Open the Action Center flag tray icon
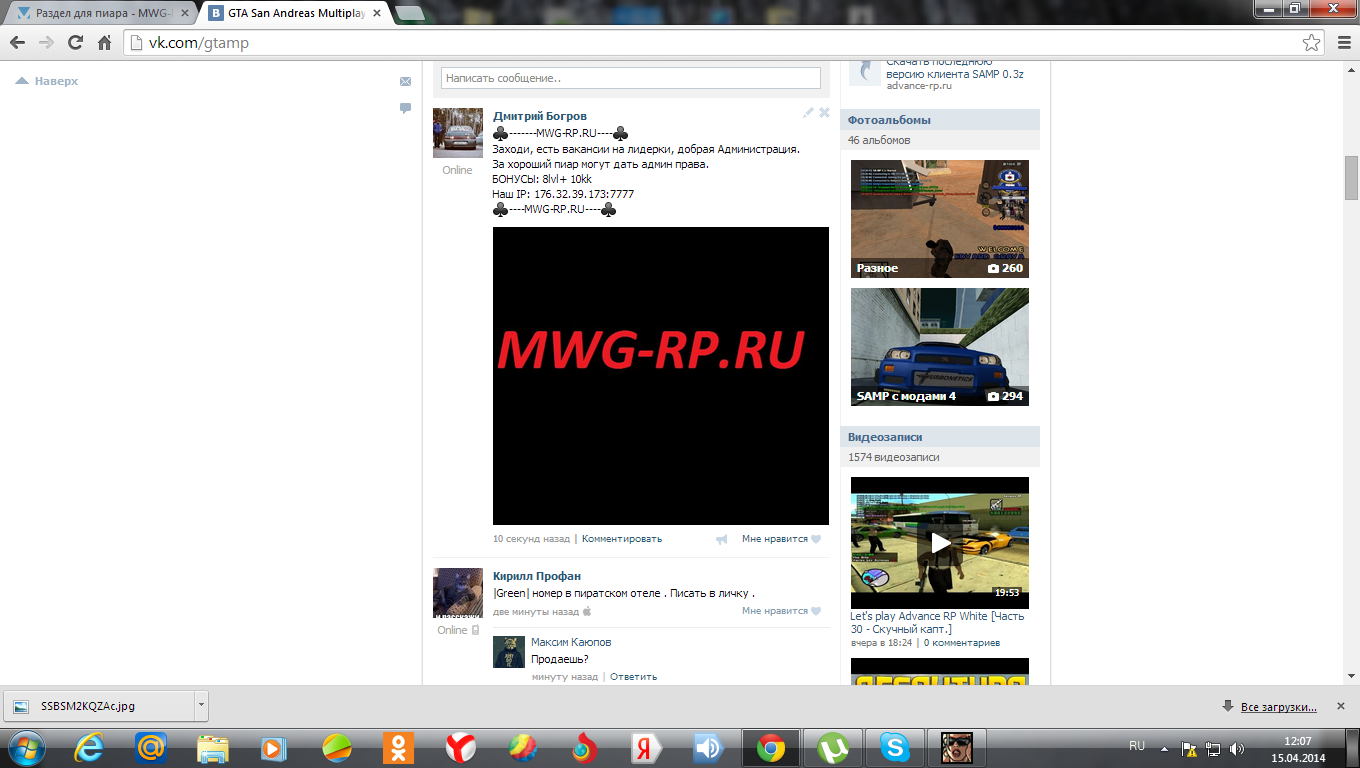1360x768 pixels. 1189,748
